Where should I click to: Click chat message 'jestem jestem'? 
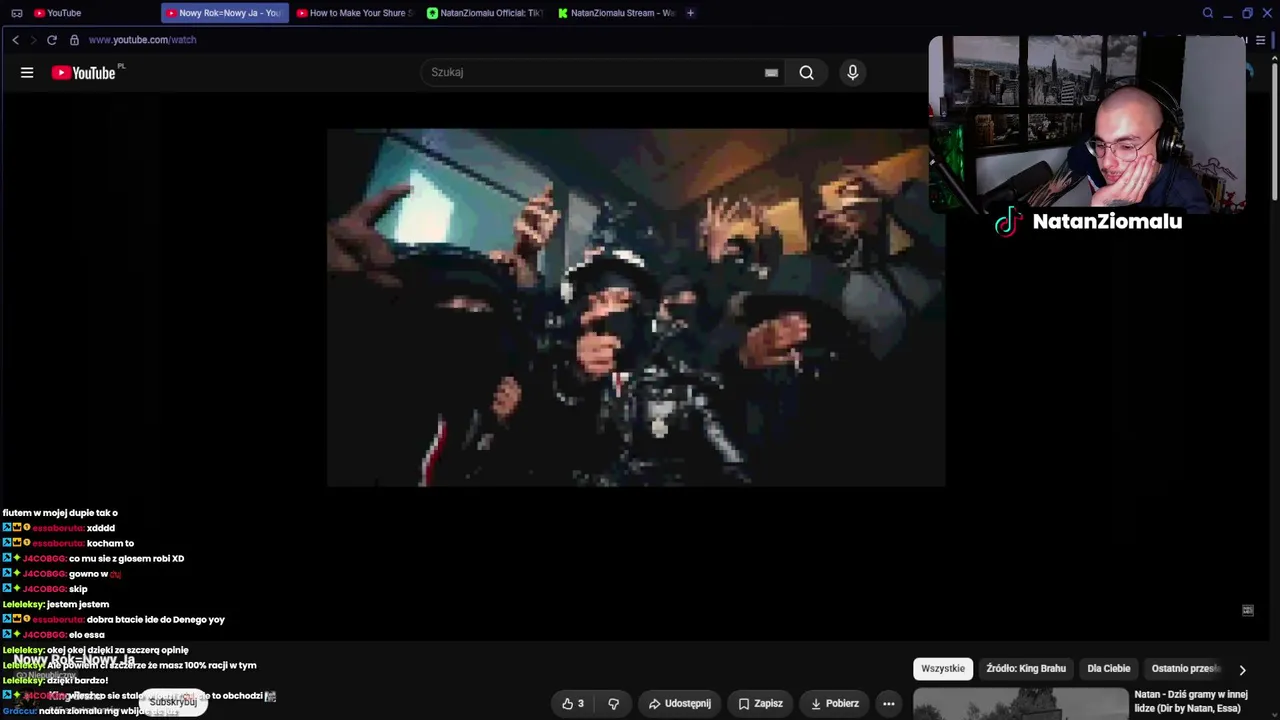(x=78, y=605)
